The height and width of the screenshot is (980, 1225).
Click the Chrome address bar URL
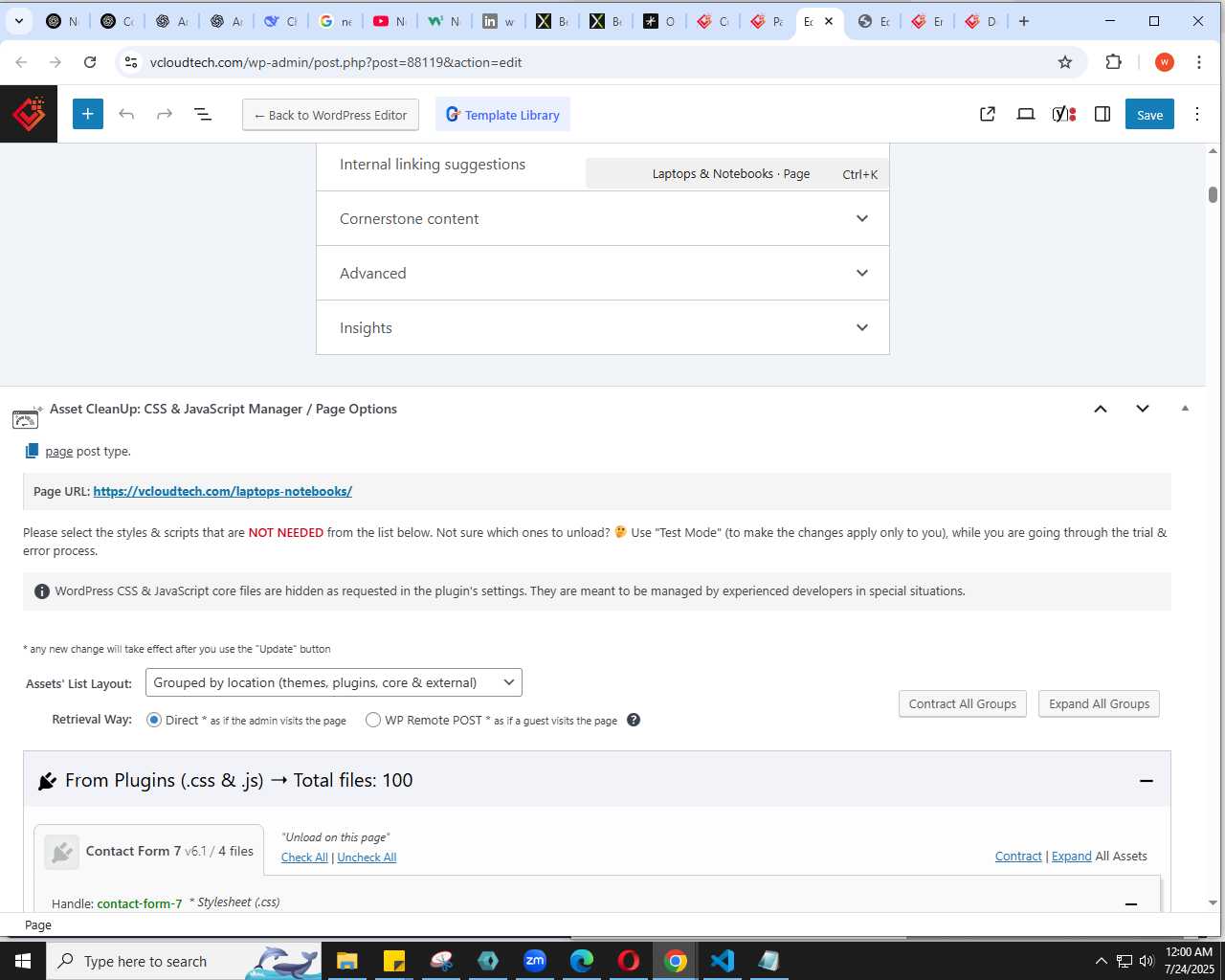click(x=336, y=62)
